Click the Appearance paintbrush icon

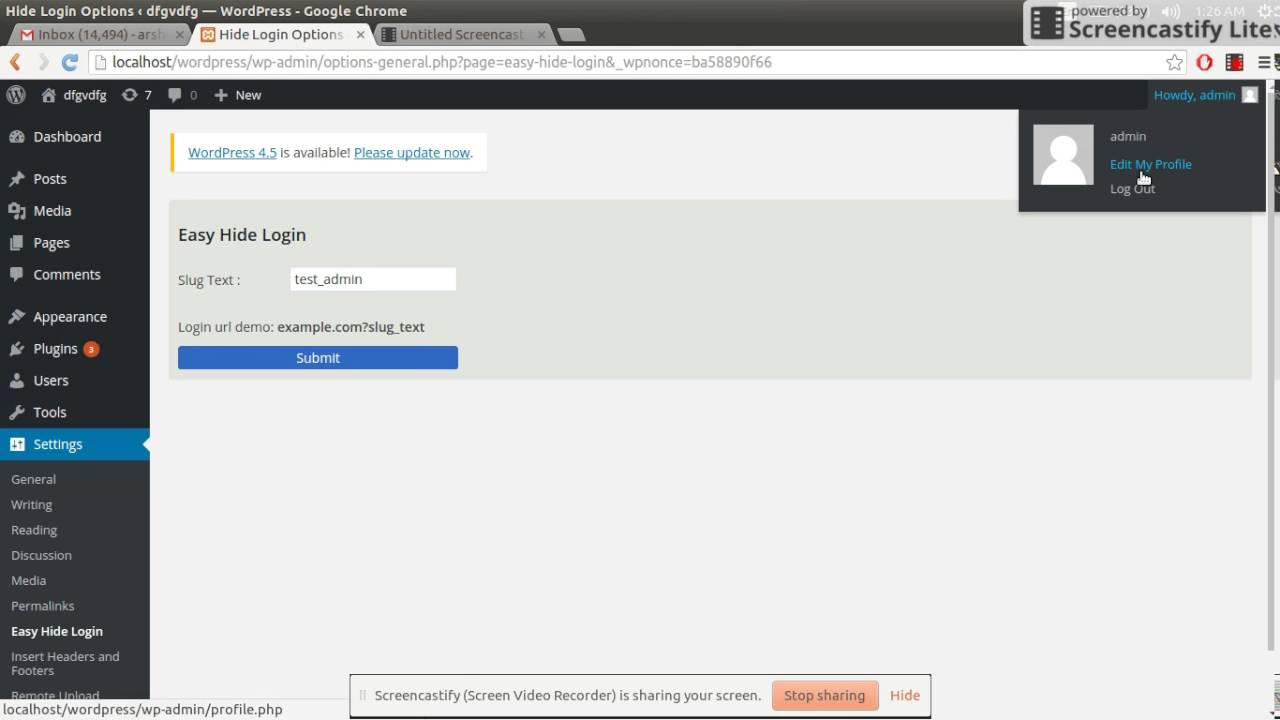(x=17, y=317)
